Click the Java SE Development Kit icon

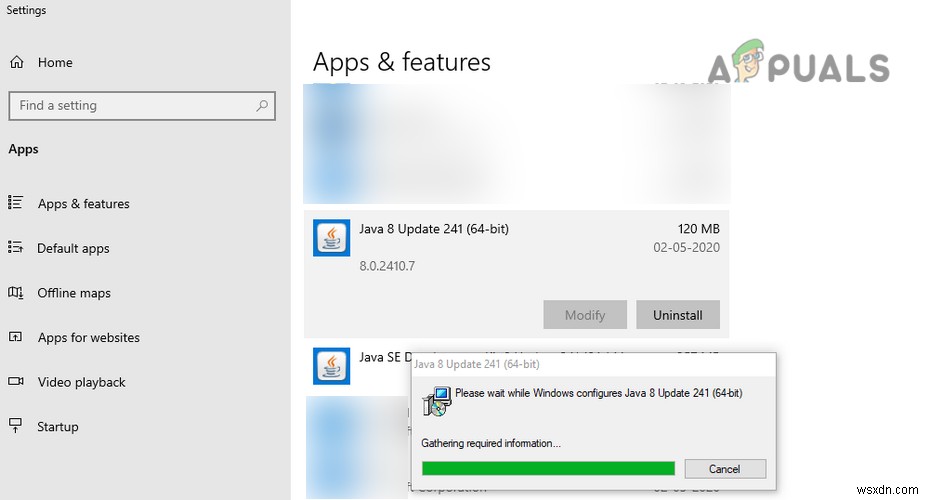pyautogui.click(x=332, y=366)
